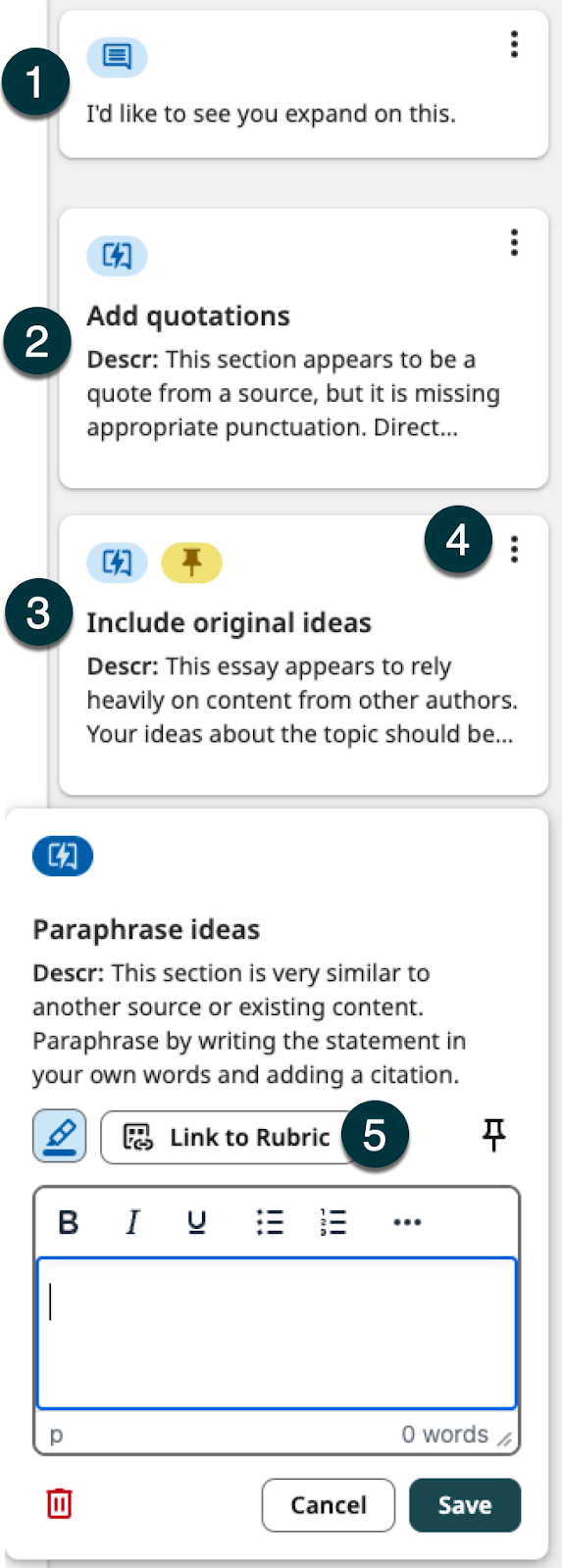
Task: Click the blue QuickMark icon above Paraphrase ideas
Action: 63,856
